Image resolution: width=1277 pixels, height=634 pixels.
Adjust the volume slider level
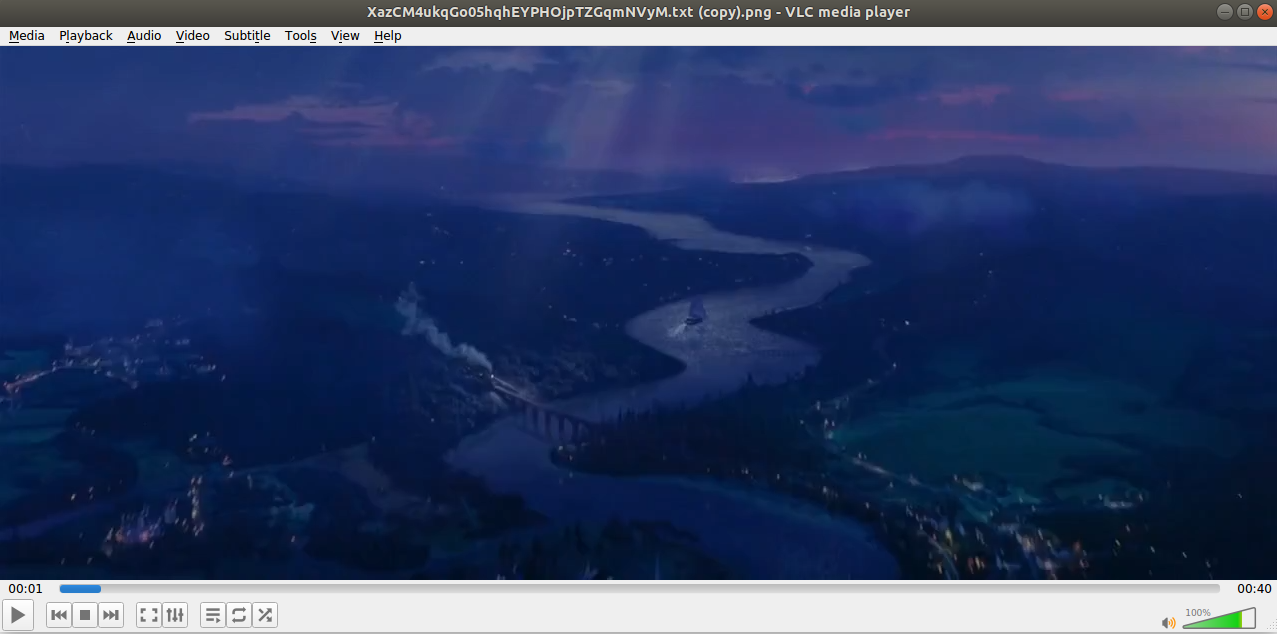pos(1219,618)
